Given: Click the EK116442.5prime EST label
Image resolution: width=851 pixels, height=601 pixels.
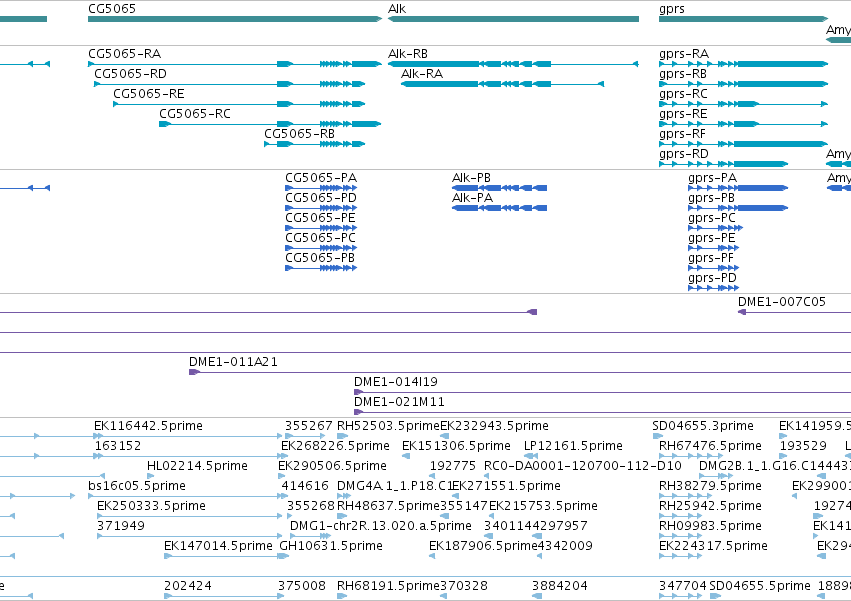Looking at the screenshot, I should [x=148, y=426].
